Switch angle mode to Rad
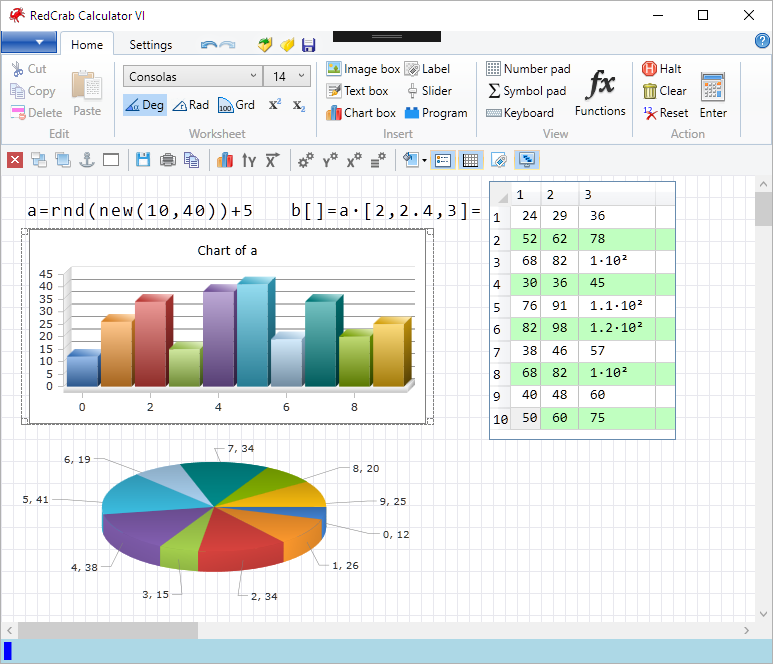 pyautogui.click(x=191, y=105)
